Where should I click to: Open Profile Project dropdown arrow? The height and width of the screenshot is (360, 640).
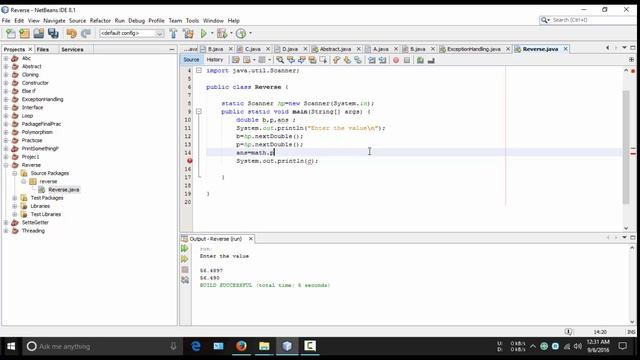pos(250,33)
